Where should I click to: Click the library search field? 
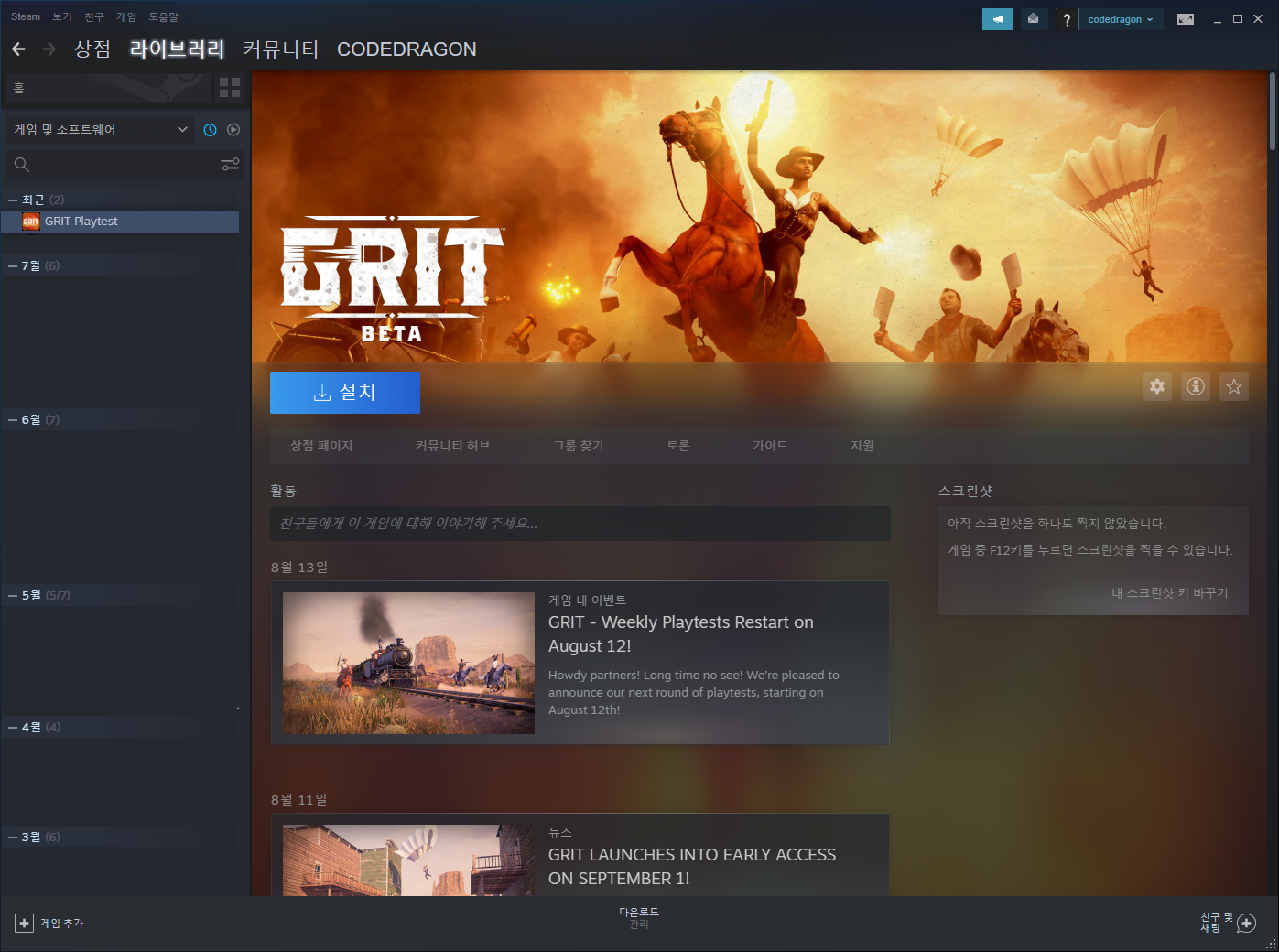(x=125, y=165)
